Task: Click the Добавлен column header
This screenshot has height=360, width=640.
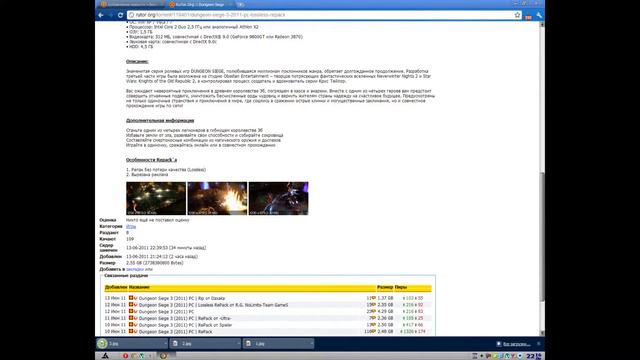Action: pos(116,287)
